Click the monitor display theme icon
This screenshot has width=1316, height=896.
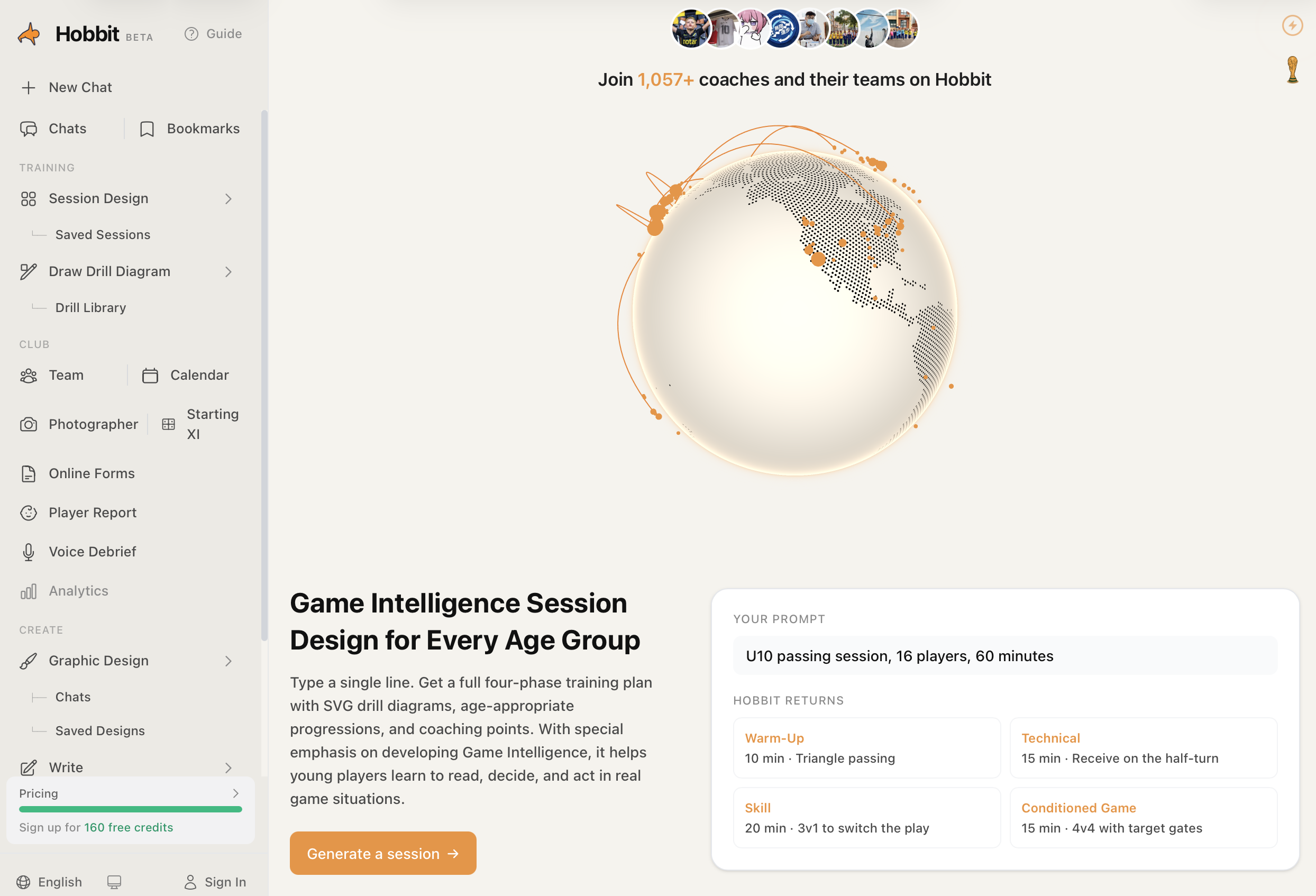click(114, 882)
